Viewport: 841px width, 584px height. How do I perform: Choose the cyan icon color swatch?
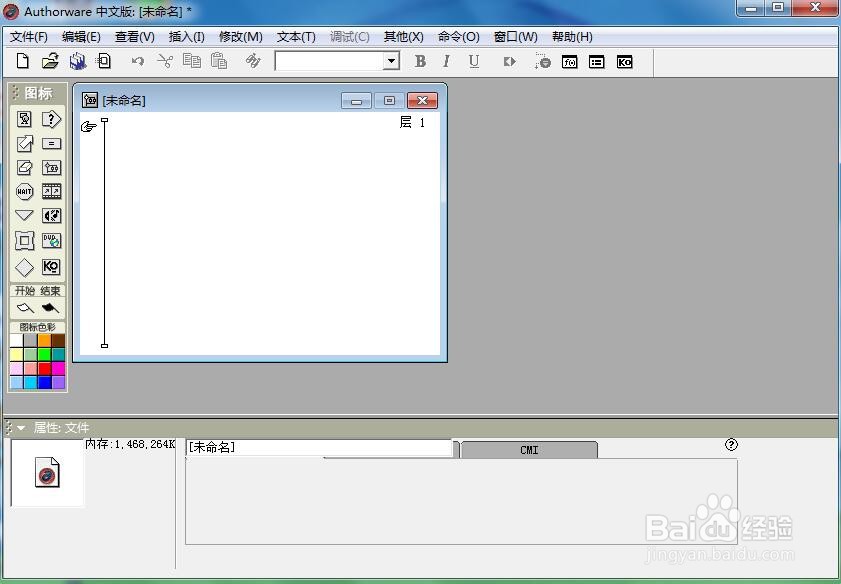tap(31, 382)
